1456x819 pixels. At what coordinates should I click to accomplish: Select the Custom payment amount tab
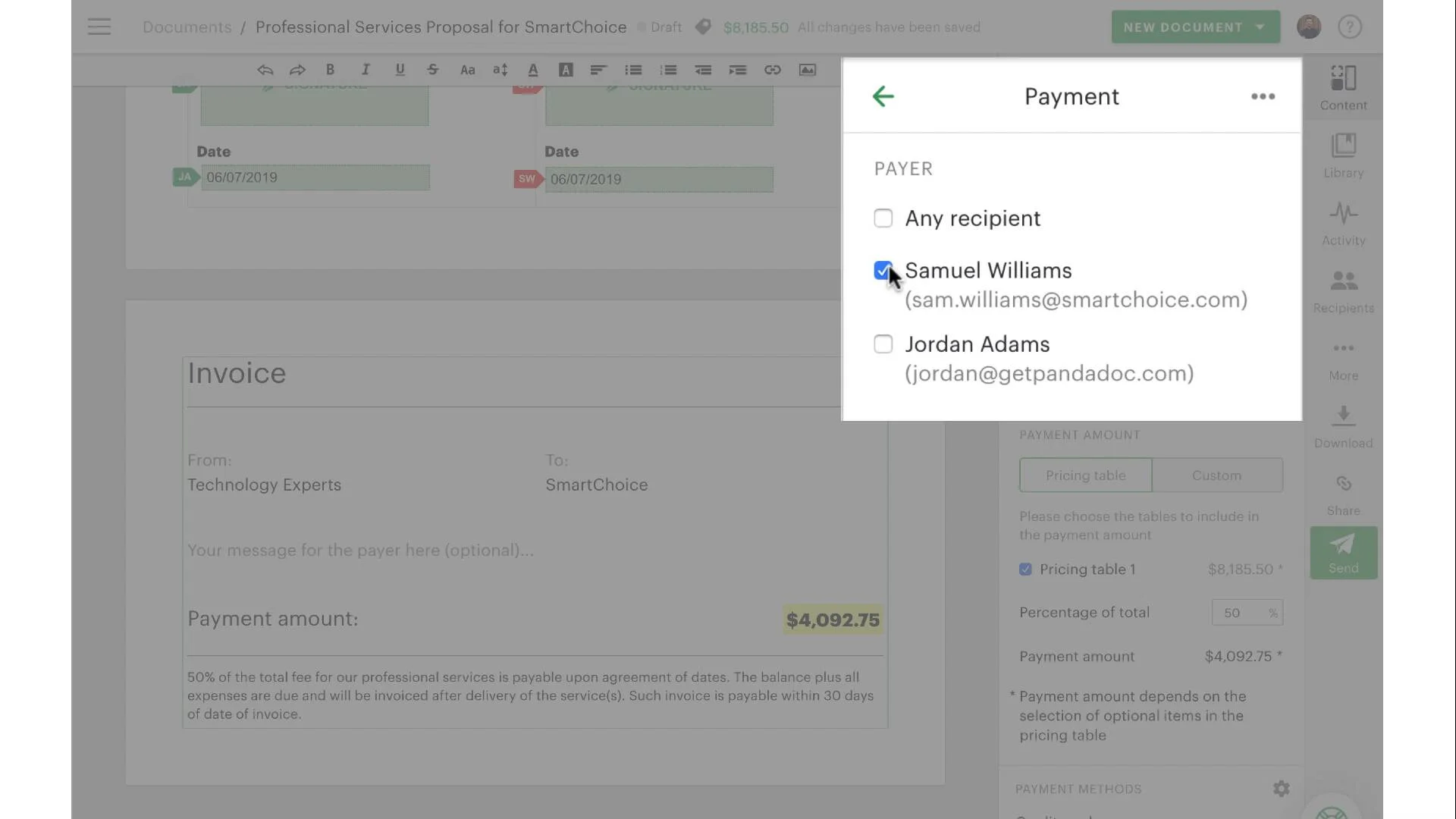coord(1216,475)
